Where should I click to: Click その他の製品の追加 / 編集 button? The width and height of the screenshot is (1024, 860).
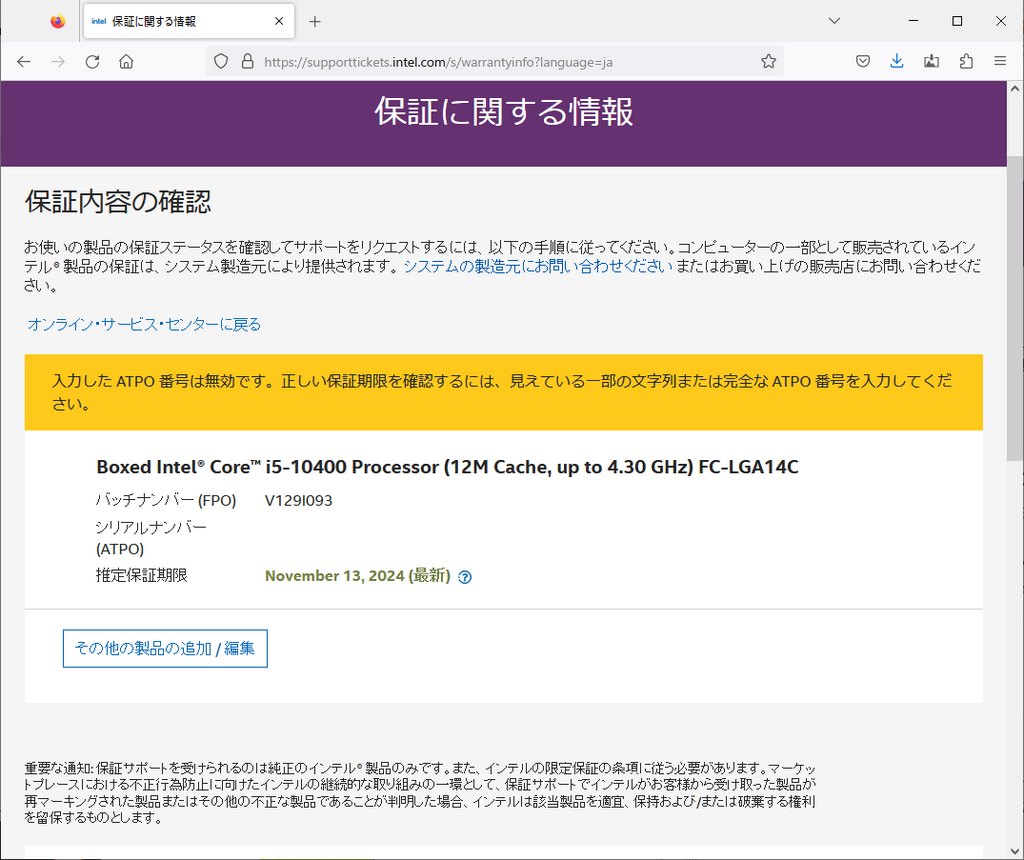point(165,648)
